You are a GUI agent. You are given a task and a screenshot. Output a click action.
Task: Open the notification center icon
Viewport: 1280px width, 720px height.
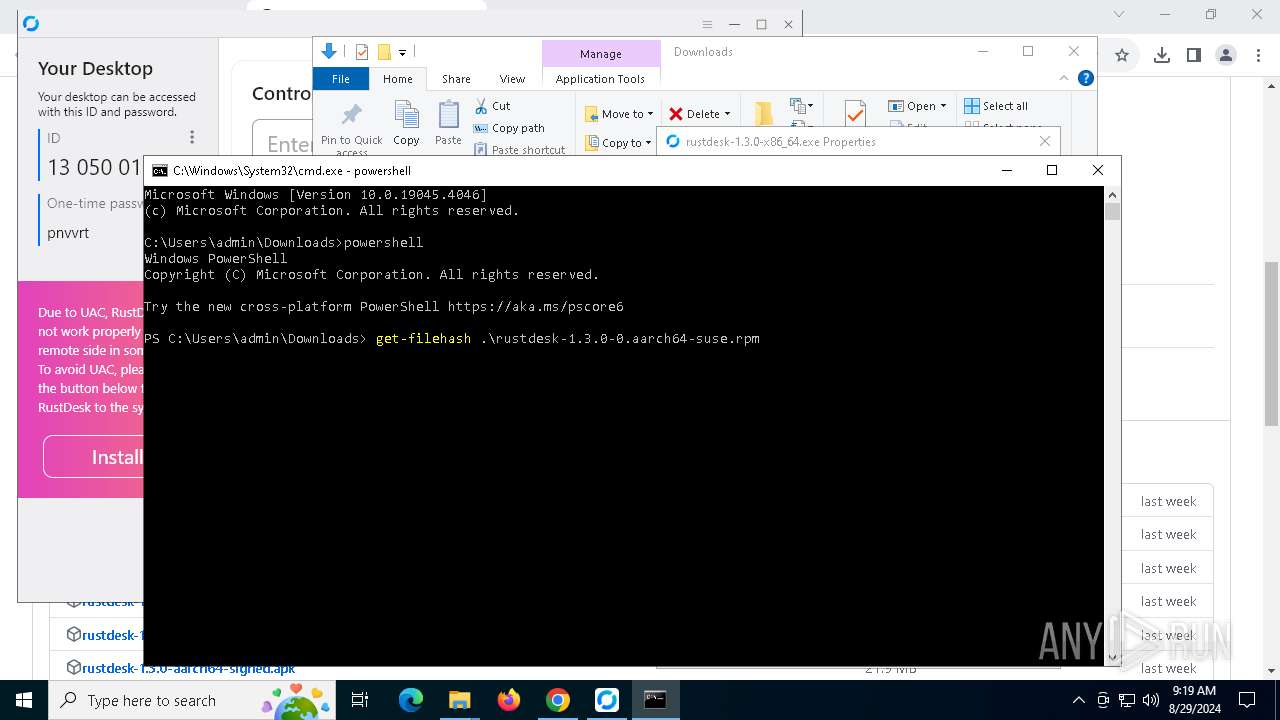tap(1247, 700)
